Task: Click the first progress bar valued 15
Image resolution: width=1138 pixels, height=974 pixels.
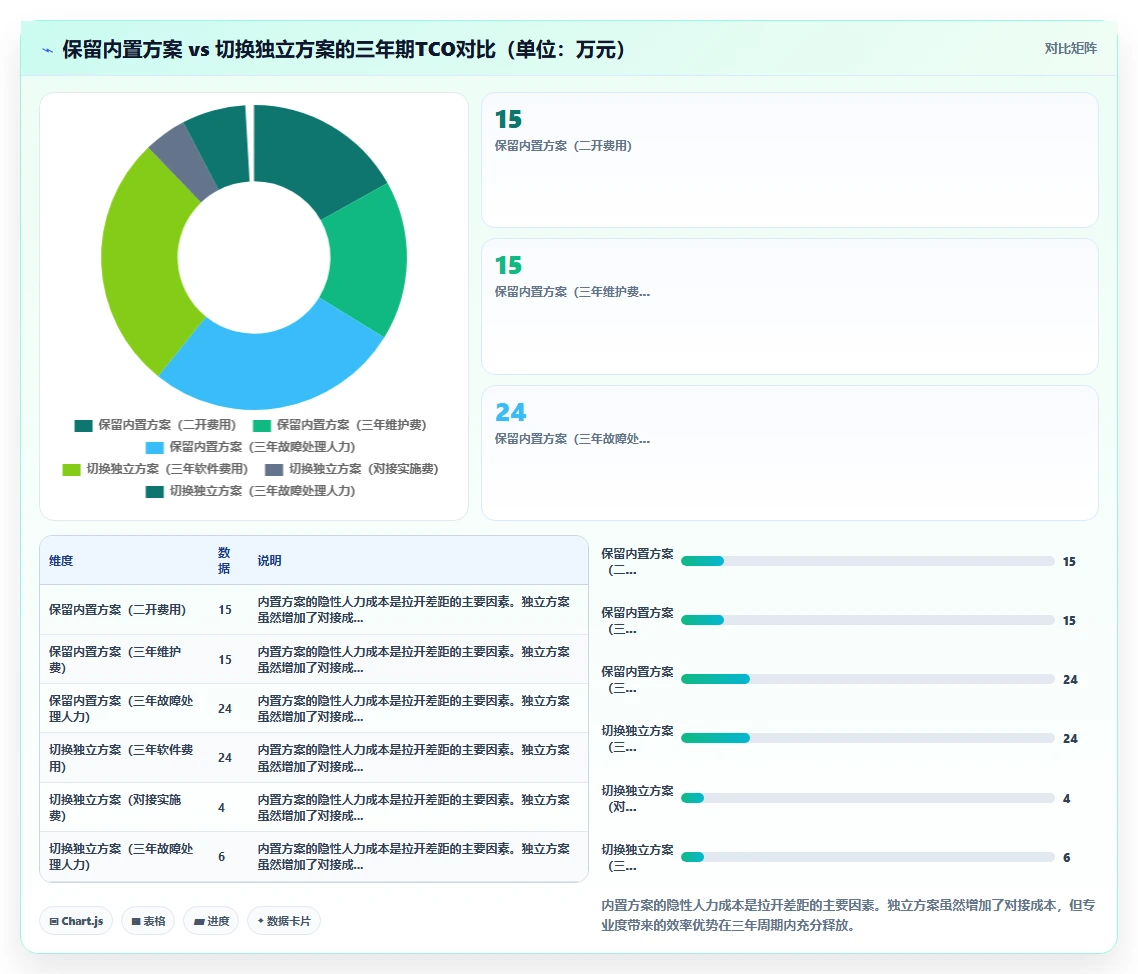Action: 867,561
